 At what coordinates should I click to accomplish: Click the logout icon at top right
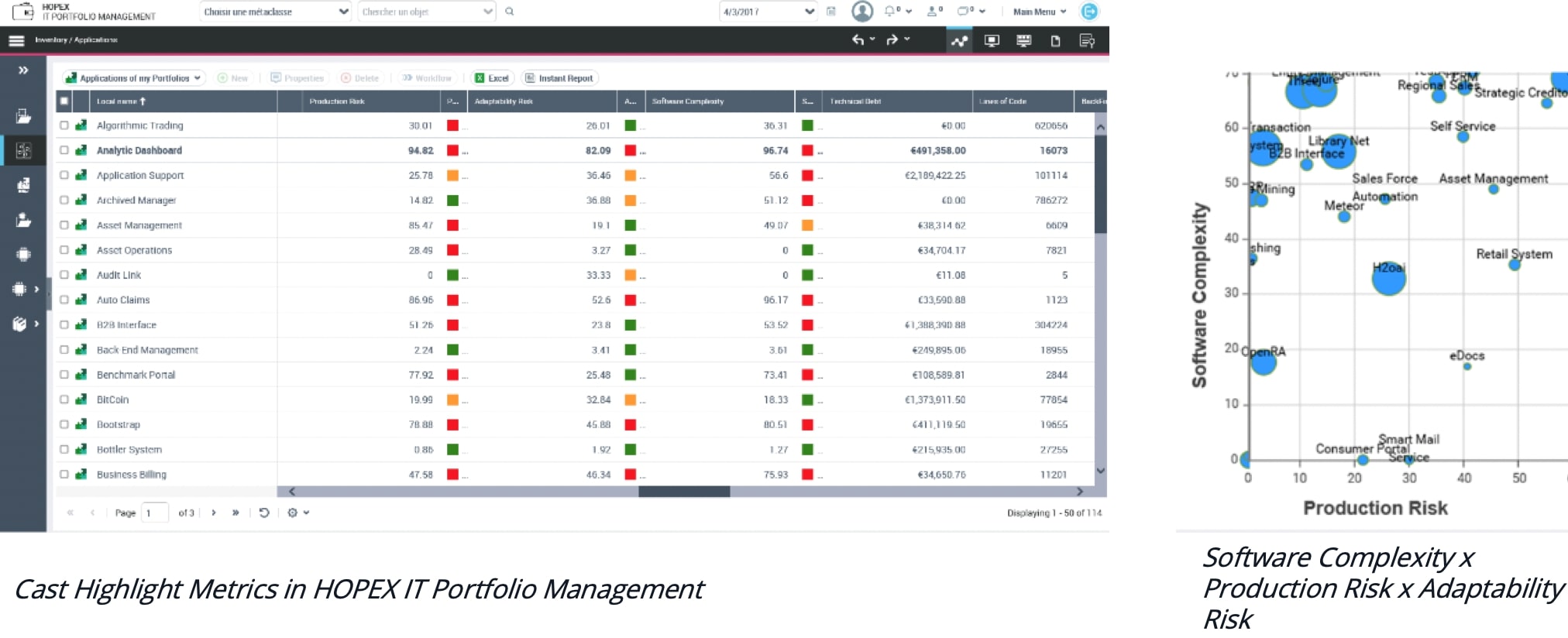coord(1089,12)
